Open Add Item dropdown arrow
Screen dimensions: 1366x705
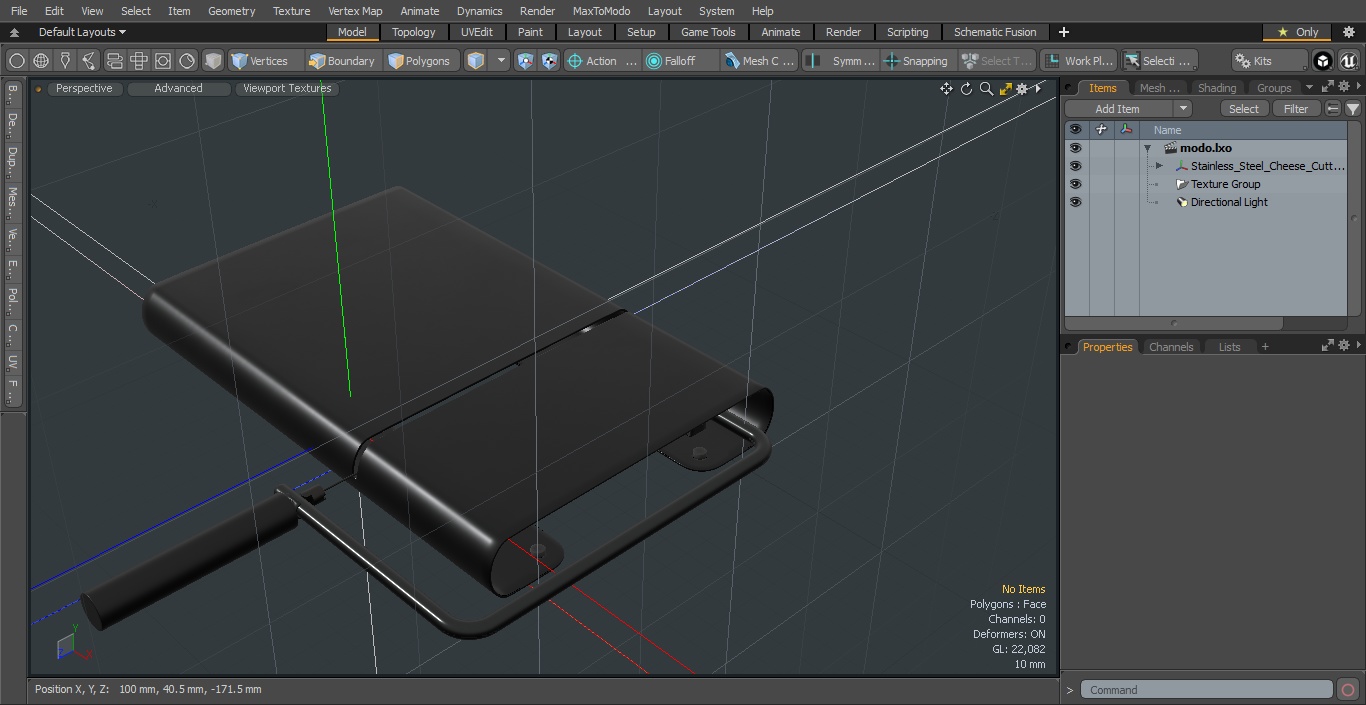pos(1183,109)
